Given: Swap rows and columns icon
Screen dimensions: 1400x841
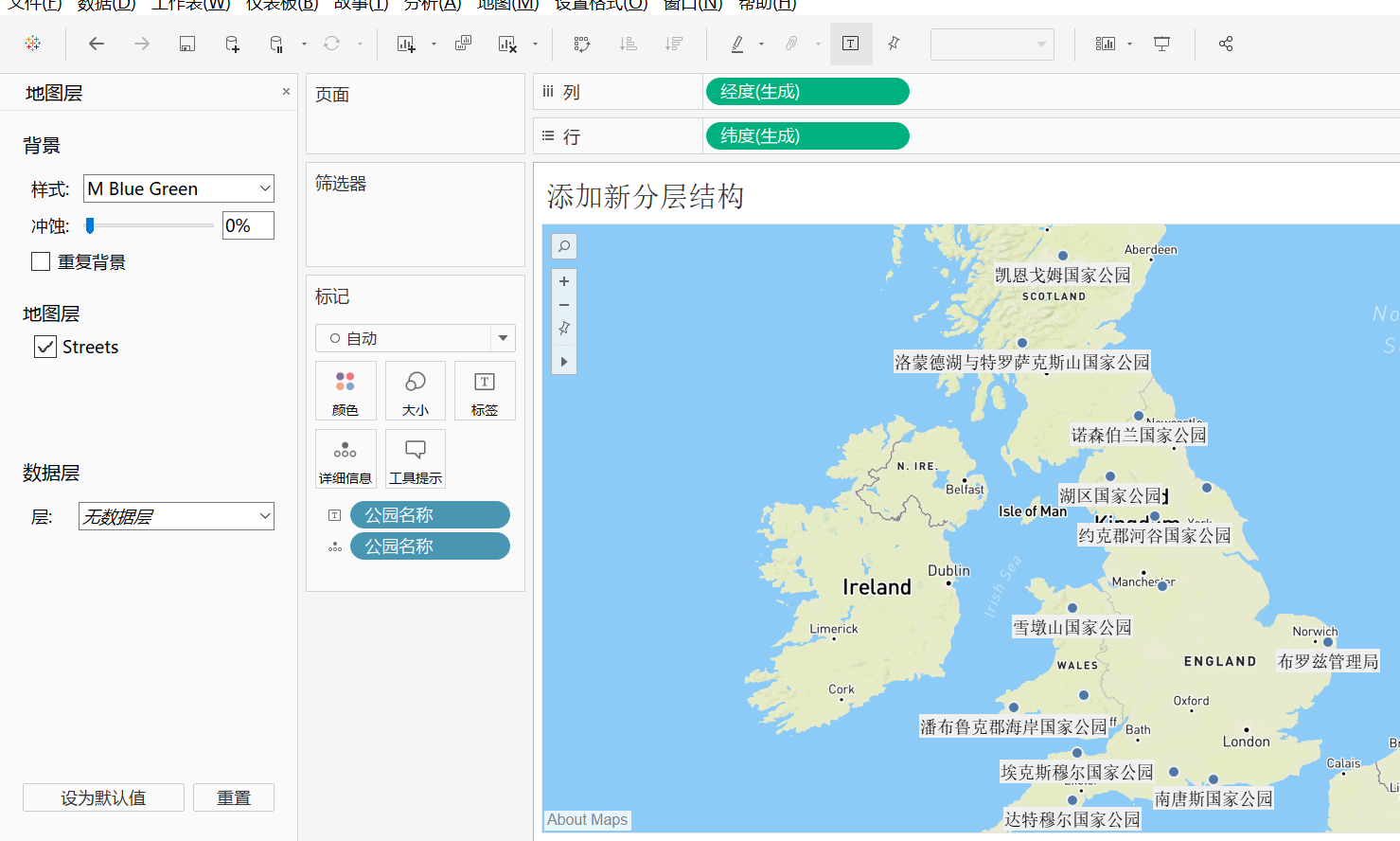Looking at the screenshot, I should tap(582, 44).
